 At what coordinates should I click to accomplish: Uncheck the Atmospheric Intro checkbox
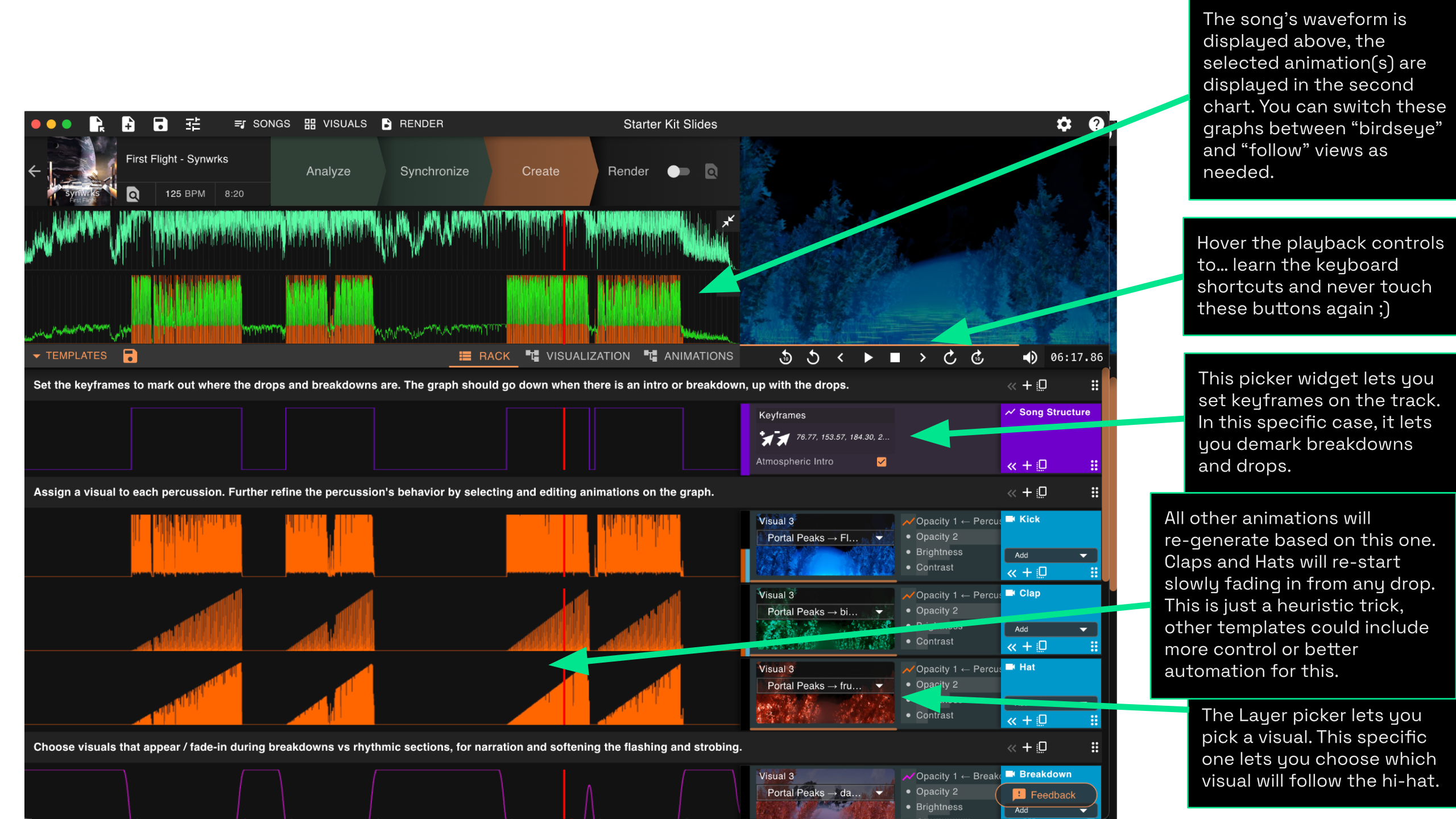880,462
